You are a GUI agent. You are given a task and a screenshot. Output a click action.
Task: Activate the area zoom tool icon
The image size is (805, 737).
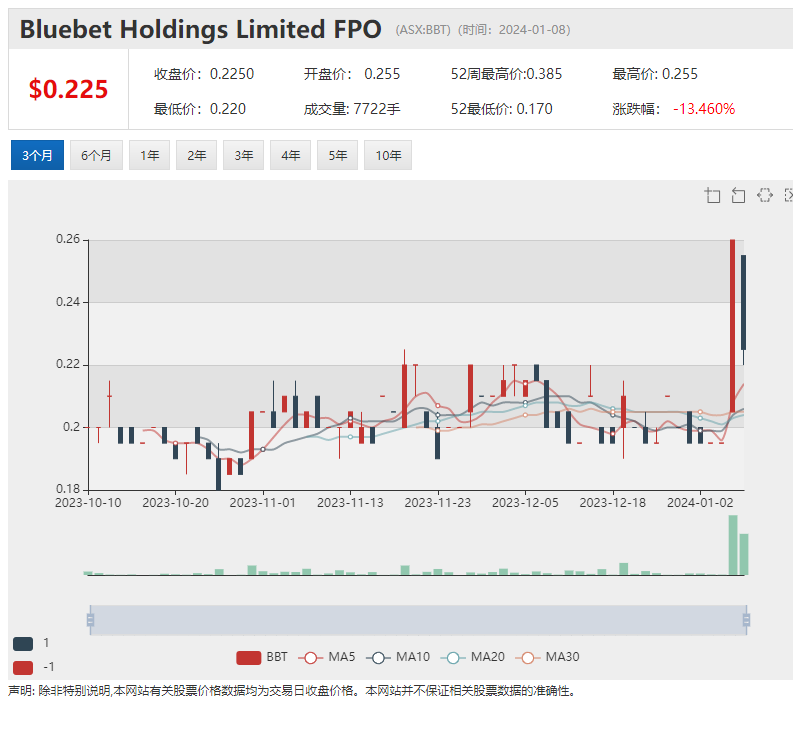[713, 196]
